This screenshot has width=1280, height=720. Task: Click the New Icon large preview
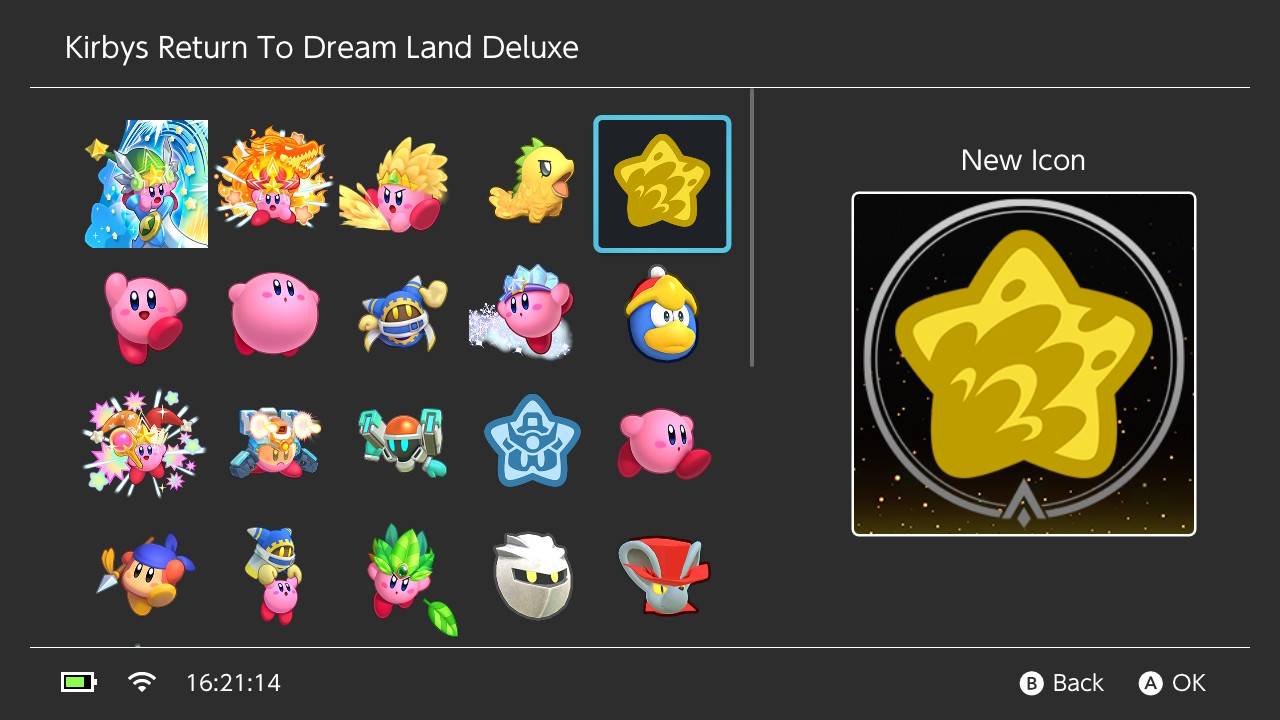[x=1024, y=364]
